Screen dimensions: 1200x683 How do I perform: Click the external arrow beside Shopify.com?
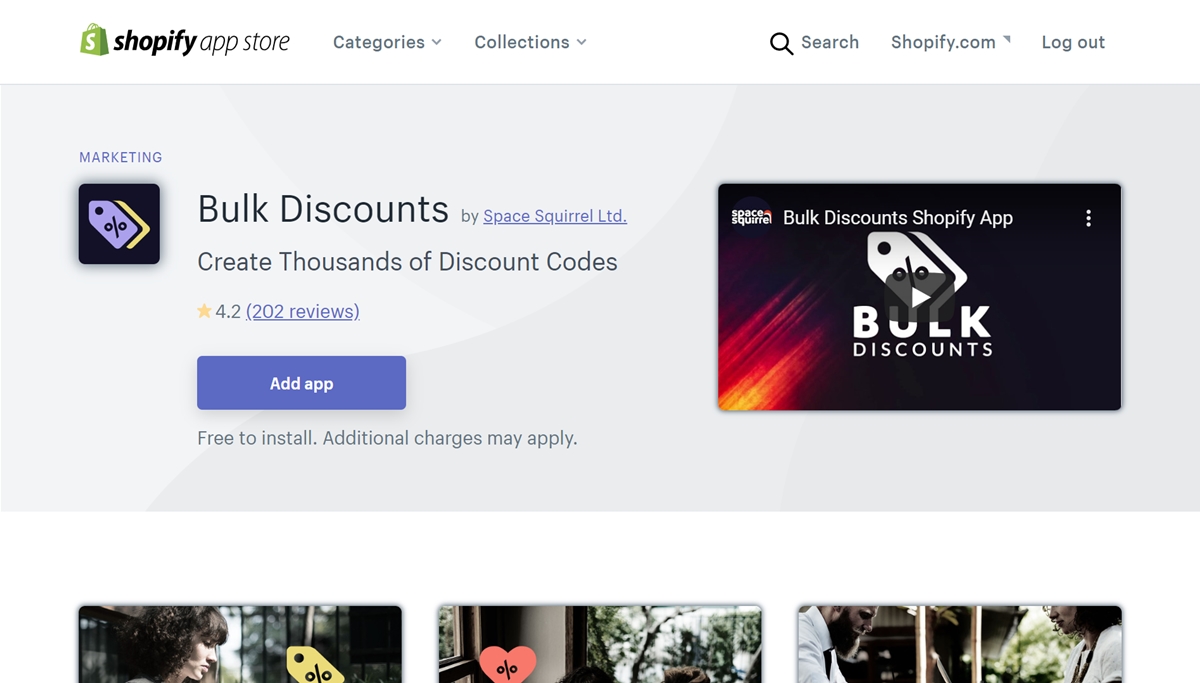[x=1007, y=39]
